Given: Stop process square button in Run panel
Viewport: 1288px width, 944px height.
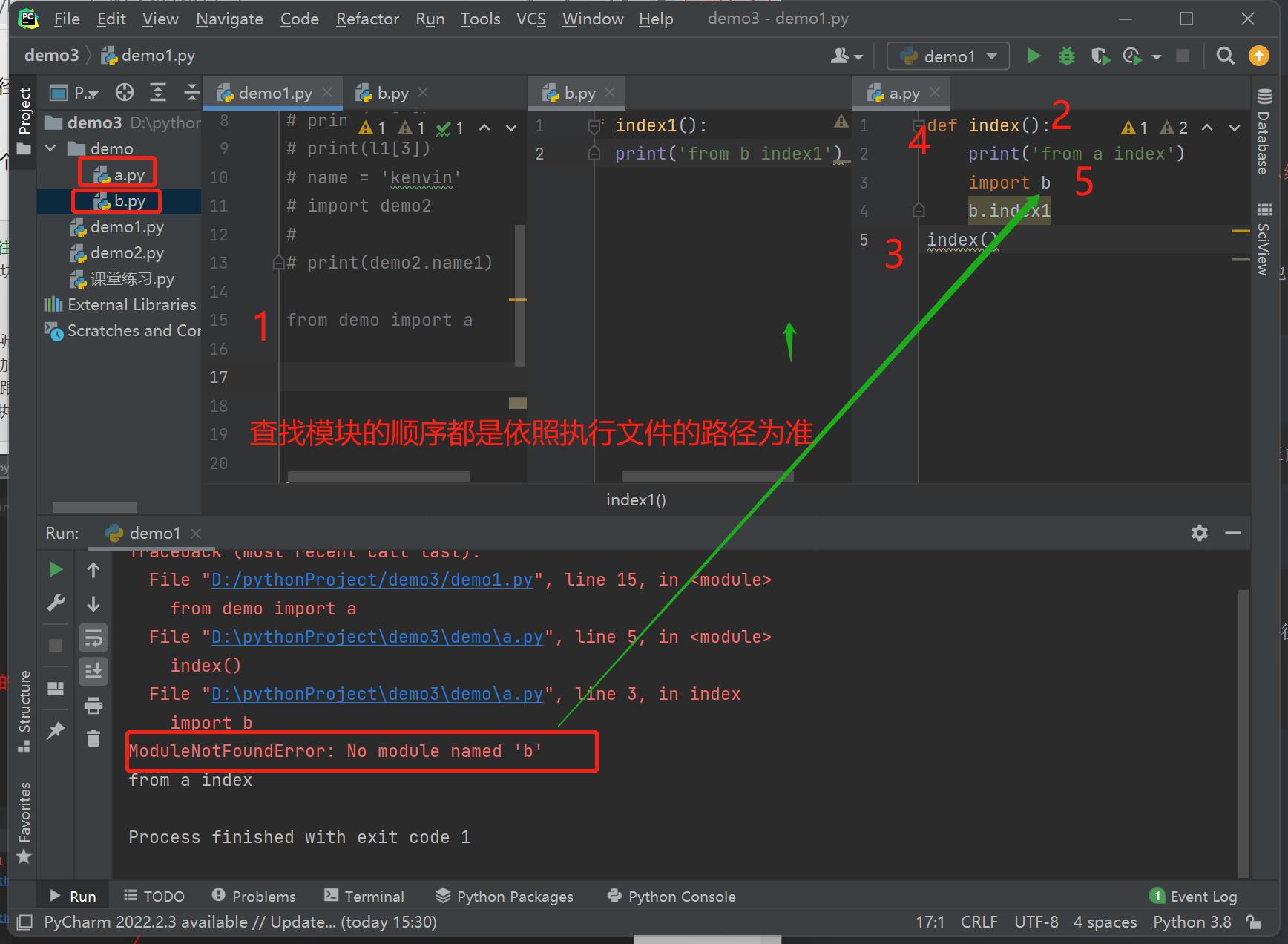Looking at the screenshot, I should click(x=56, y=646).
